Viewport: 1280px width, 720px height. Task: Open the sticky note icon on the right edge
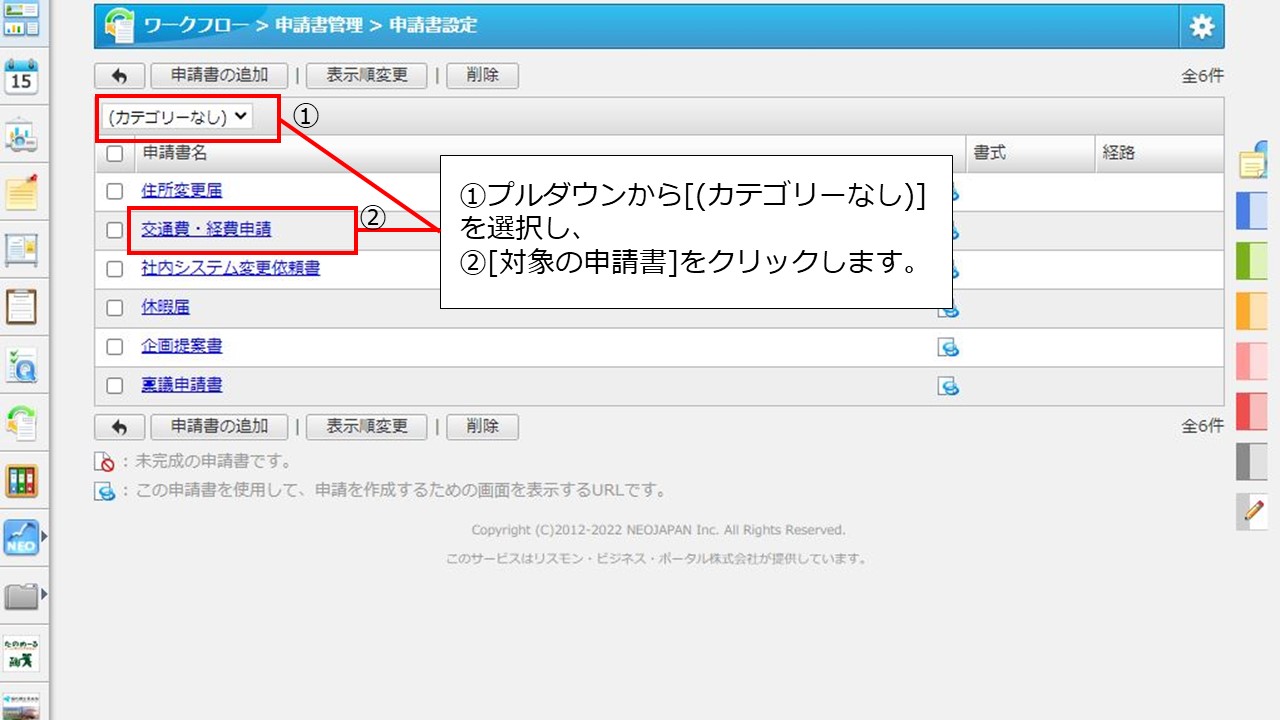(x=1254, y=162)
